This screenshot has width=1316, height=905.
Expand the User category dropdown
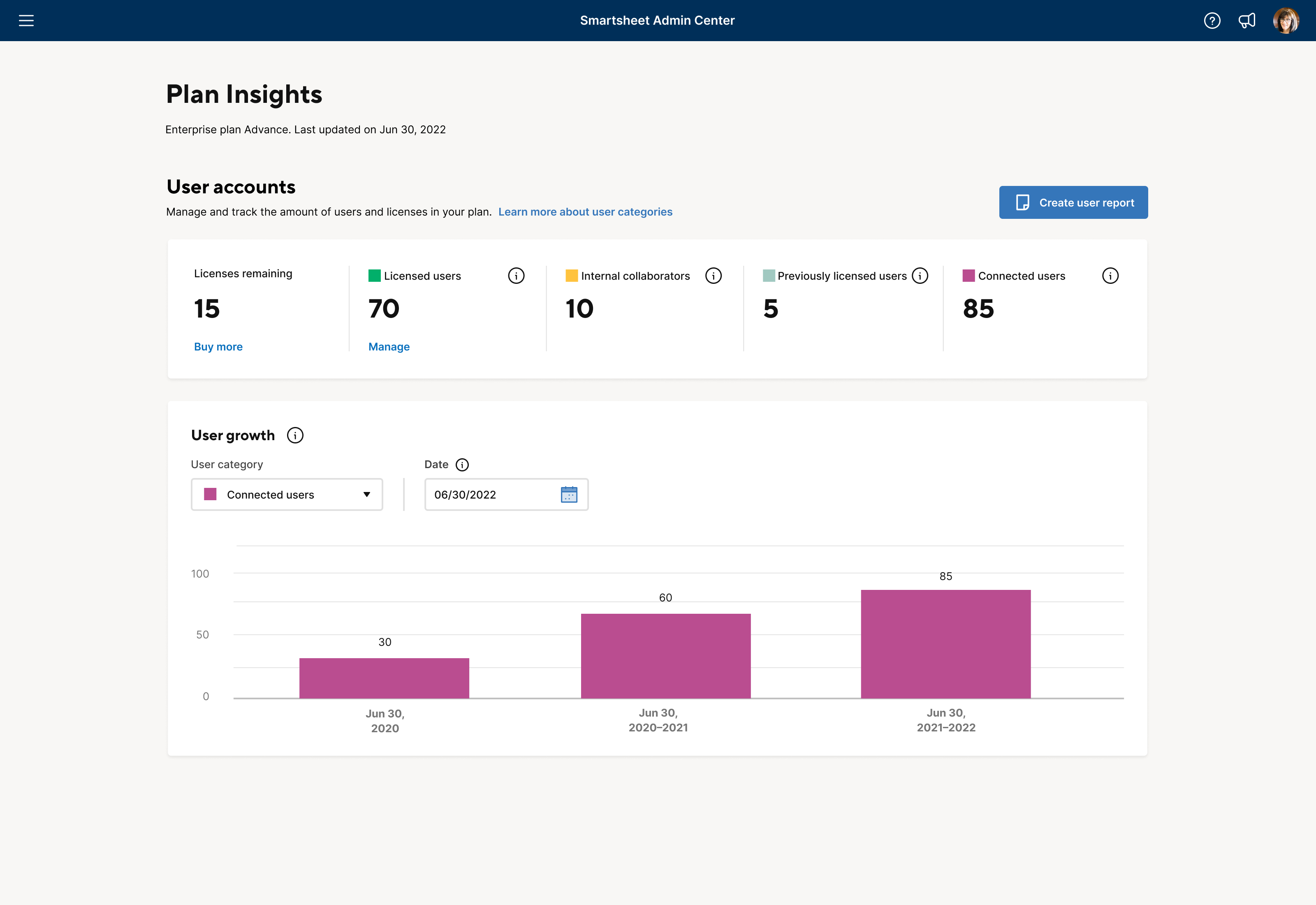288,494
